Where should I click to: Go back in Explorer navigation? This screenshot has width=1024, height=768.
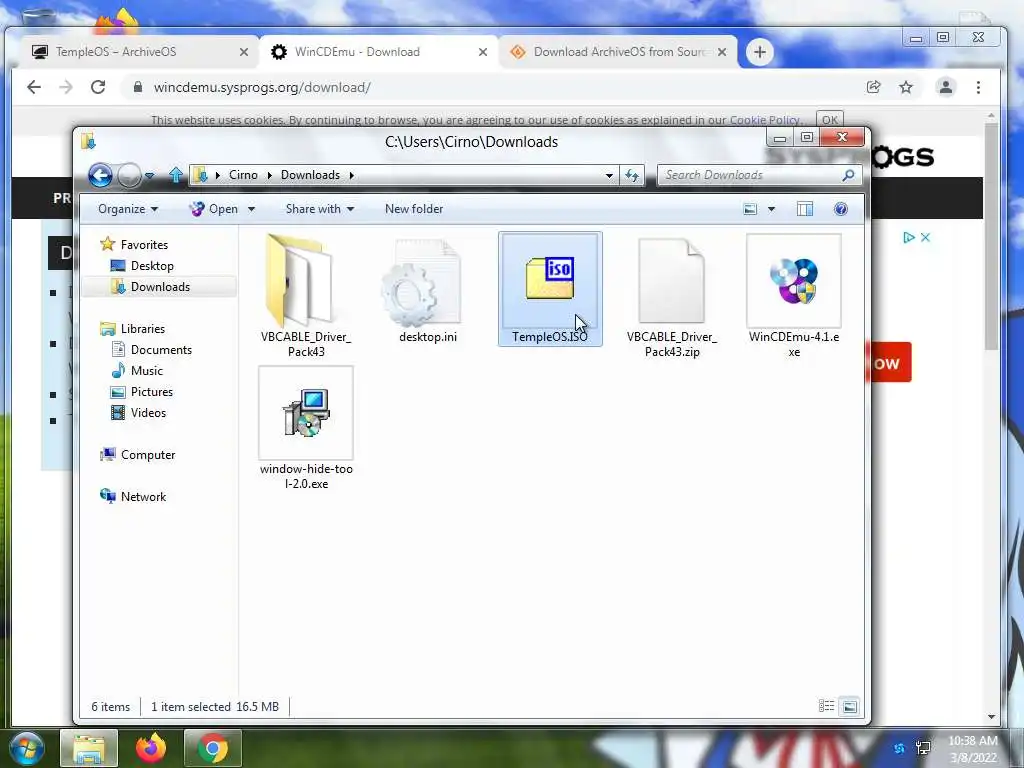click(x=101, y=175)
